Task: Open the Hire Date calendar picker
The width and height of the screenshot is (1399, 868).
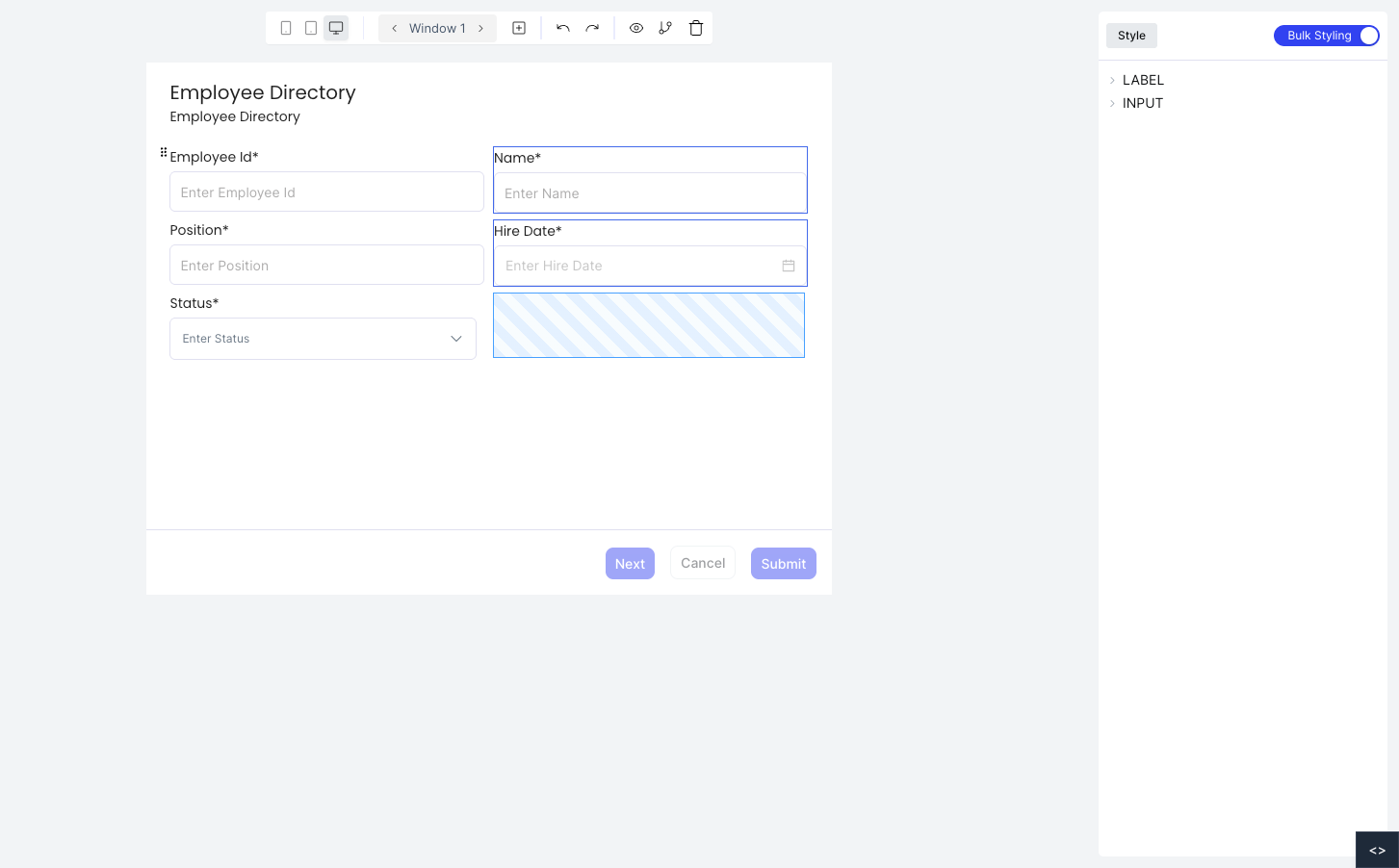Action: [789, 266]
